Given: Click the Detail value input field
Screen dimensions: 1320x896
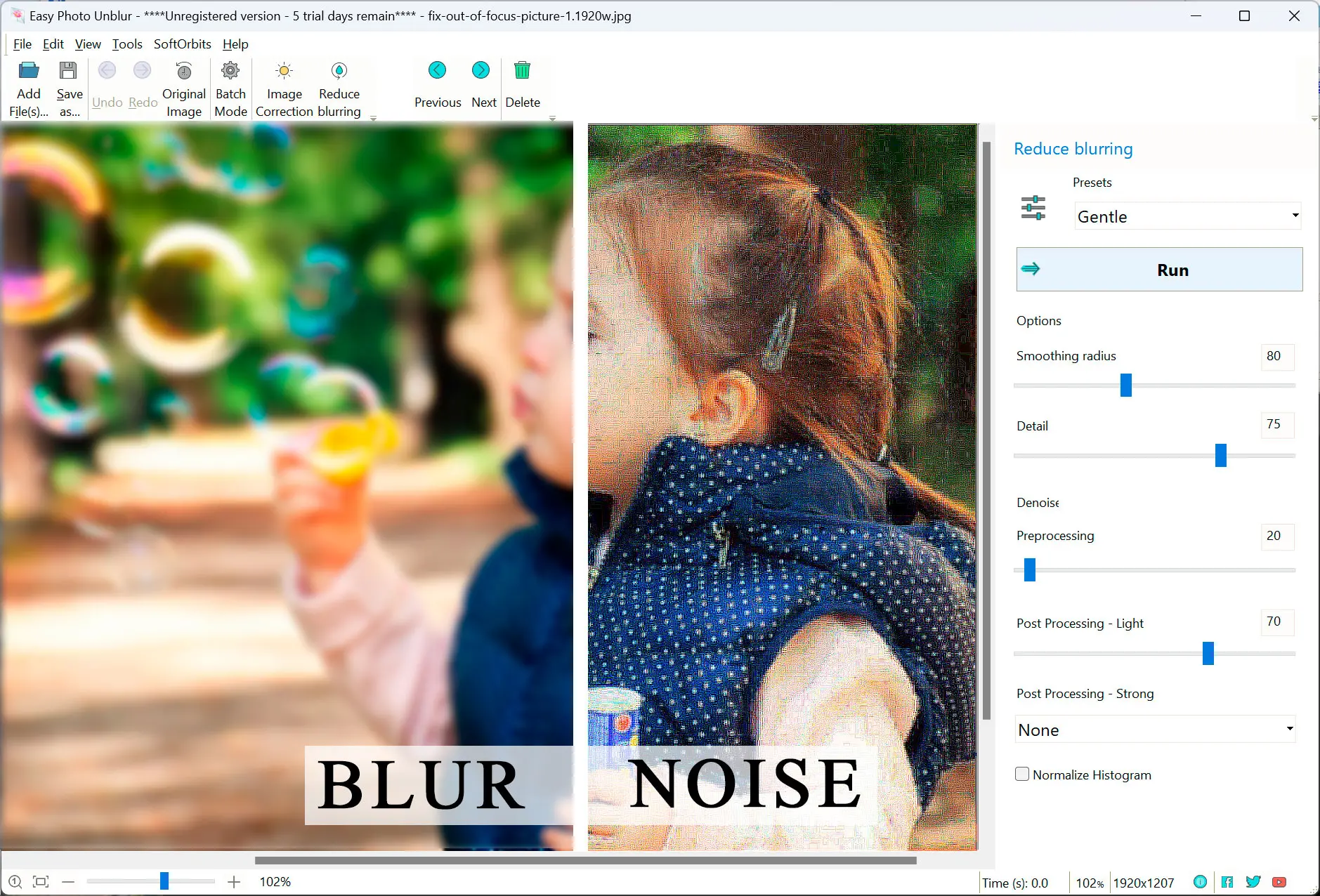Looking at the screenshot, I should [1276, 425].
